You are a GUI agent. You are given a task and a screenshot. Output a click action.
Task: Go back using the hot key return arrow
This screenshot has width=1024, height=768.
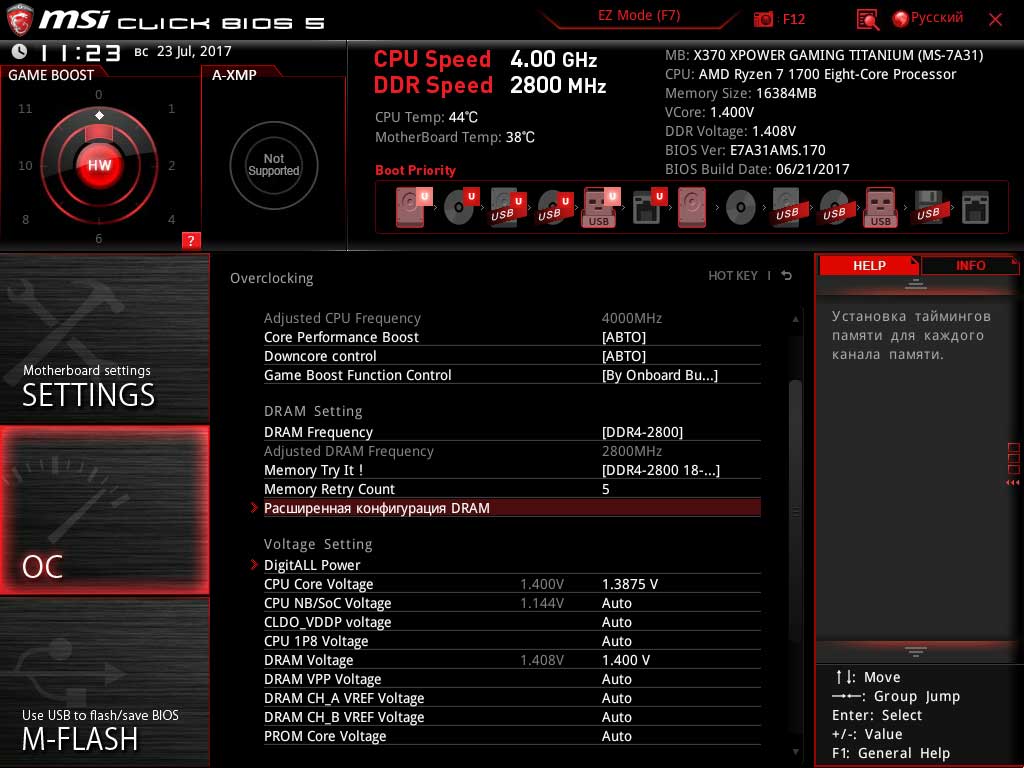[x=787, y=276]
